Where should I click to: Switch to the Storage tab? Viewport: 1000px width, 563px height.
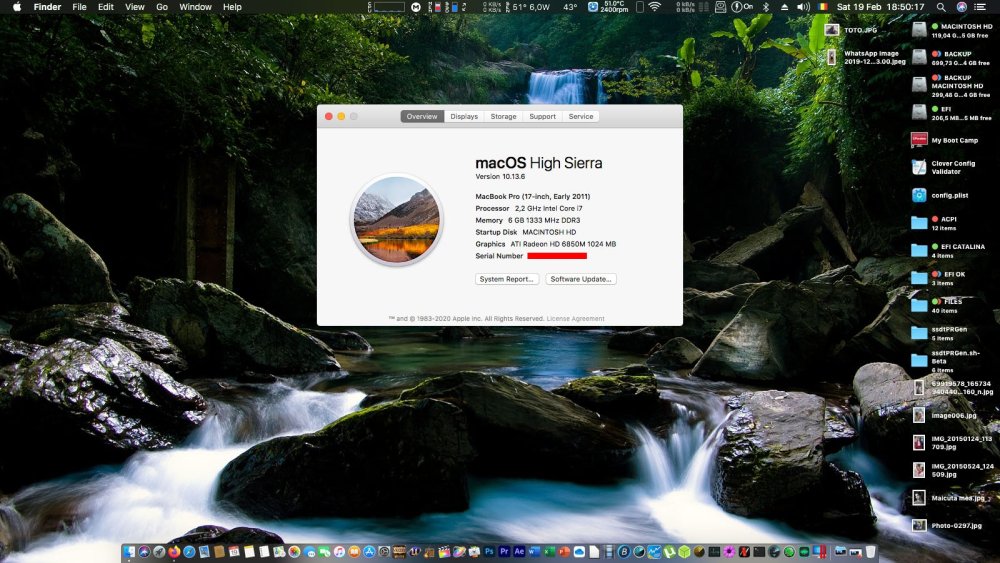click(503, 117)
